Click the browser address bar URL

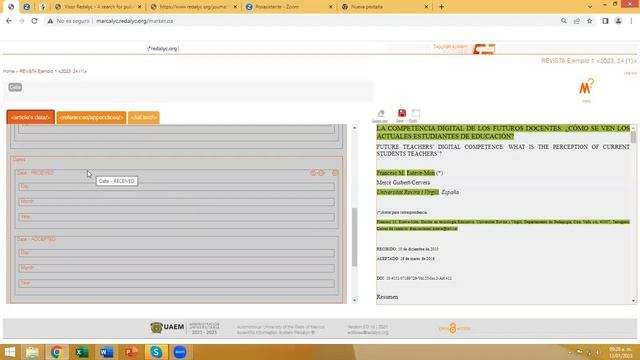coord(134,21)
